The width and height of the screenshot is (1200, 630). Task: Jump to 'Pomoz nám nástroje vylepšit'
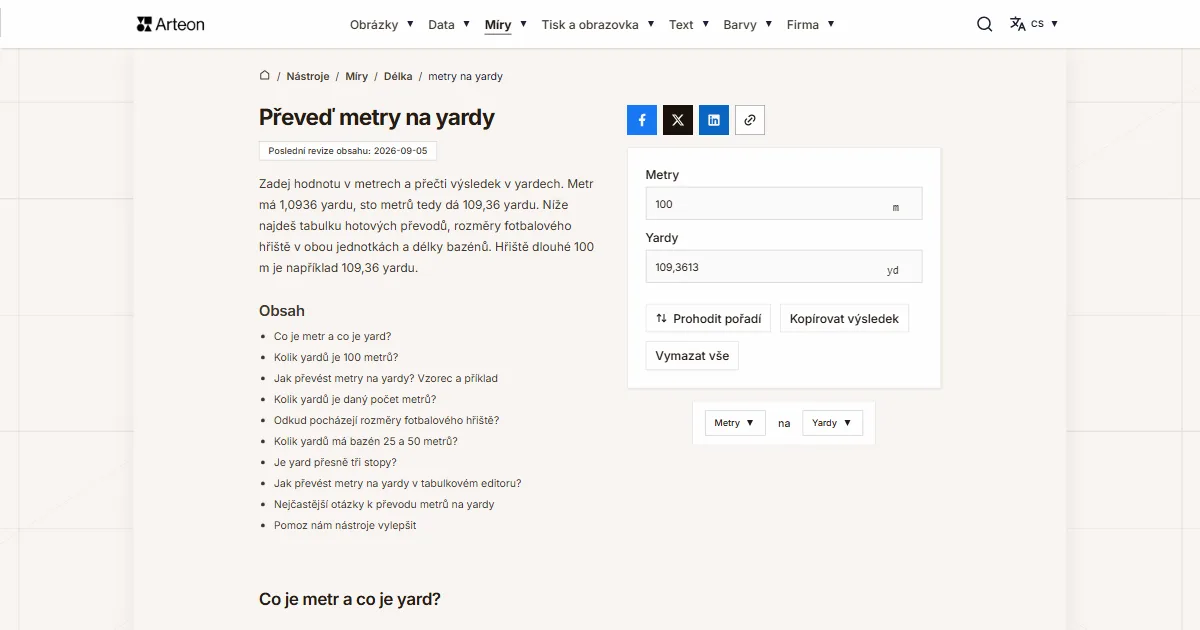tap(345, 526)
